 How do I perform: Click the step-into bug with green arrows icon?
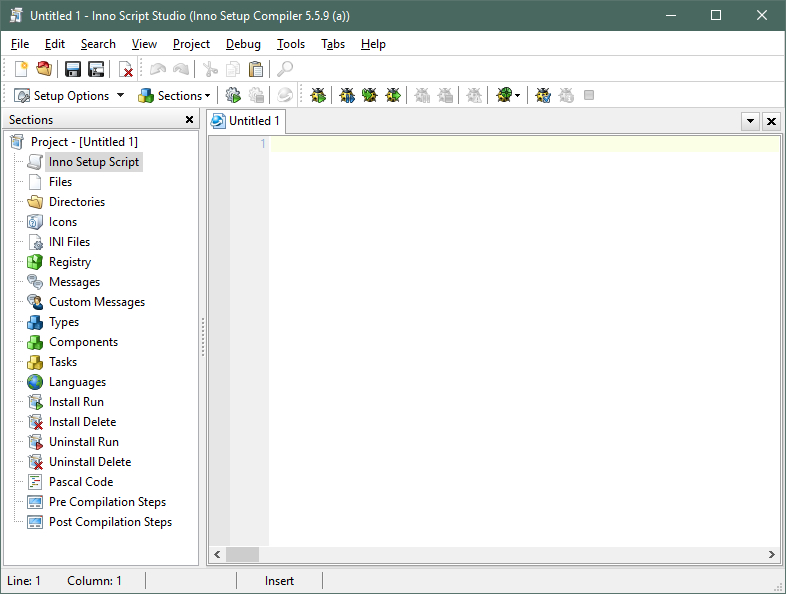(x=370, y=95)
